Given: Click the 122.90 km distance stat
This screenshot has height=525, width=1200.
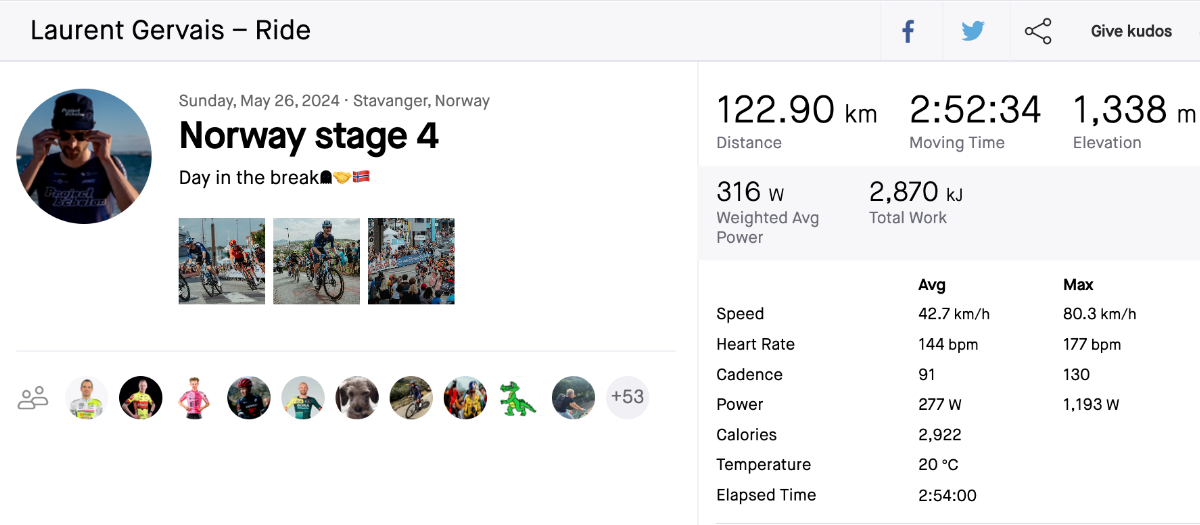Looking at the screenshot, I should click(x=796, y=110).
